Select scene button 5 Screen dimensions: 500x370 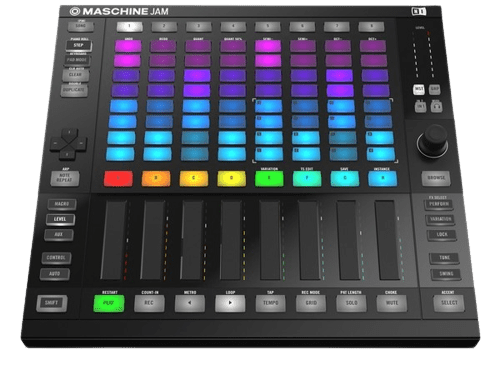coord(268,26)
